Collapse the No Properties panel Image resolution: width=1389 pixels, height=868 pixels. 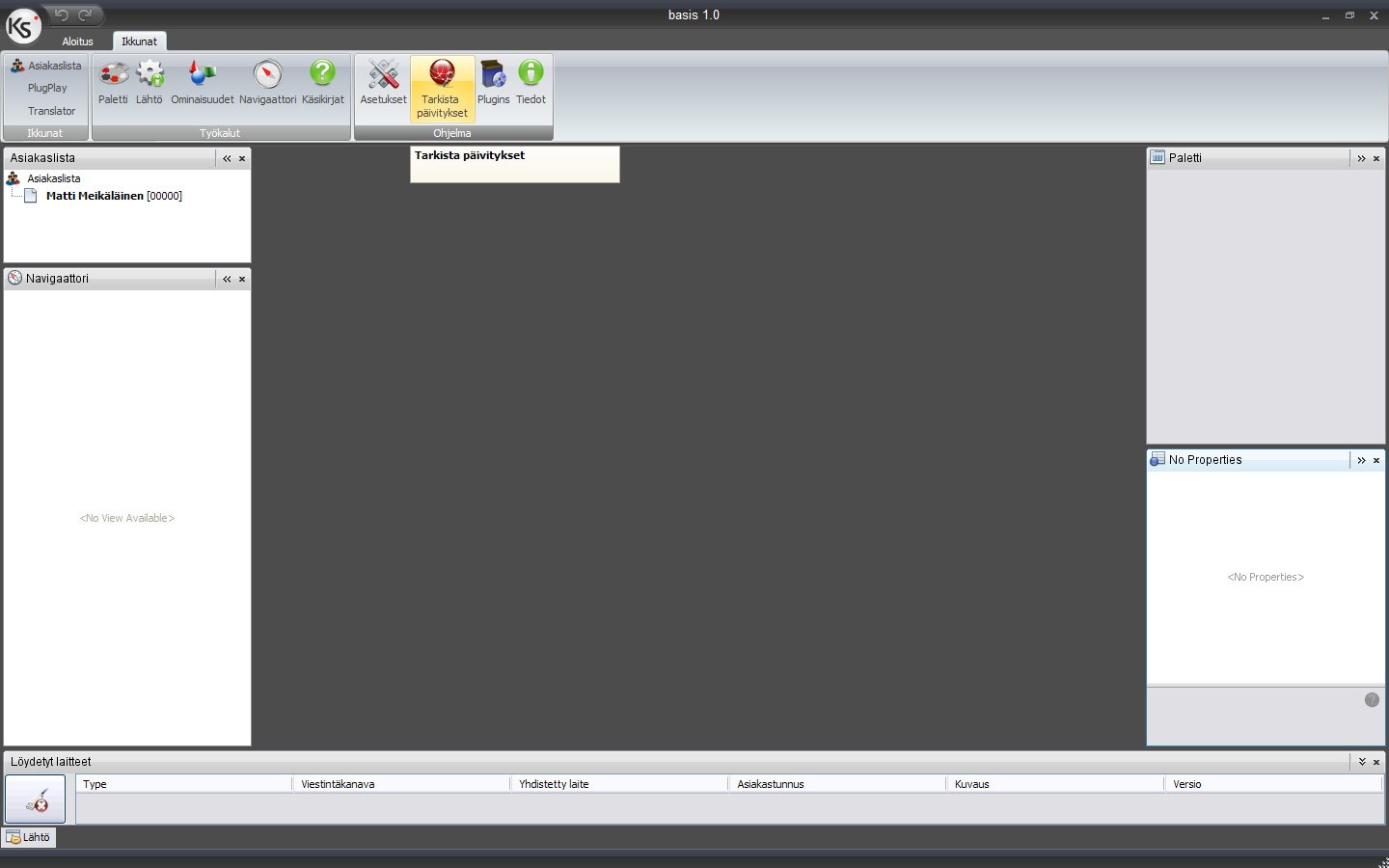click(1361, 460)
